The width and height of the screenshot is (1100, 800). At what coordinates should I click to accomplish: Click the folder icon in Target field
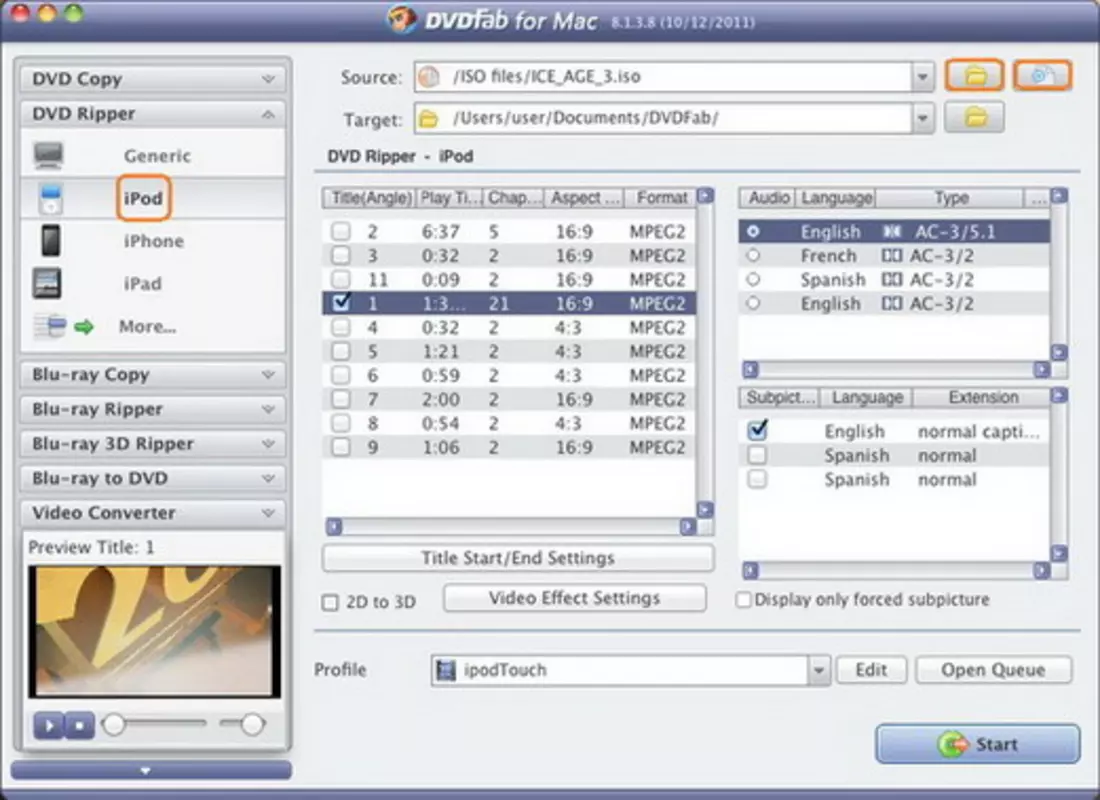[428, 119]
